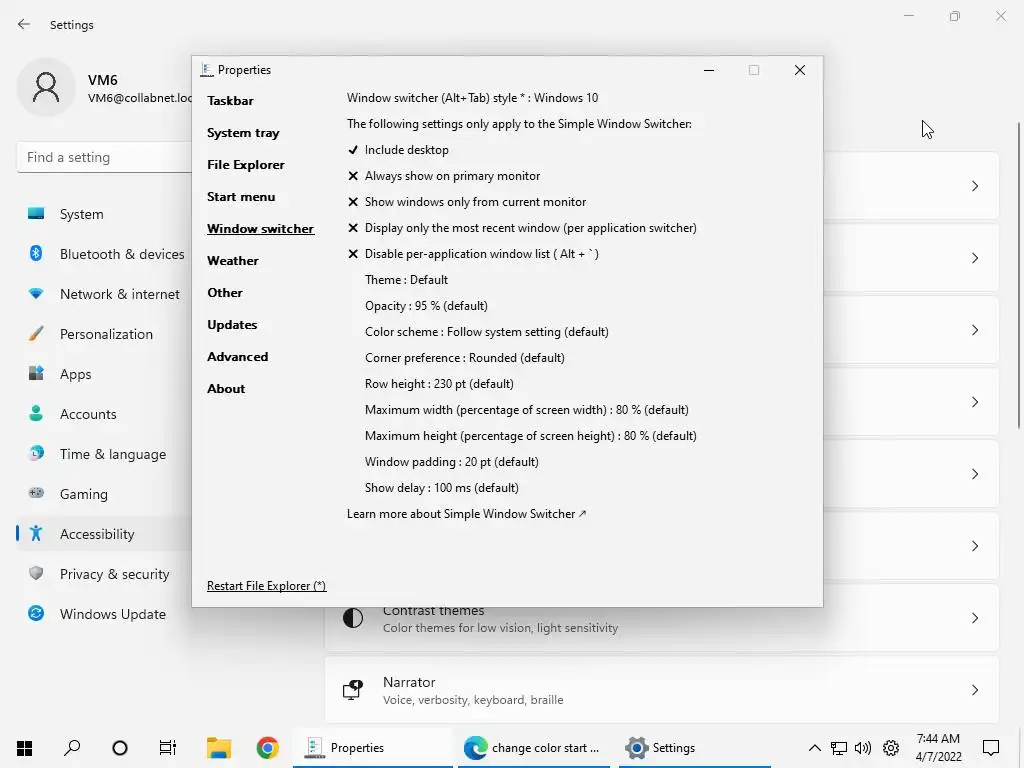The height and width of the screenshot is (768, 1024).
Task: Change Corner preference Rounded setting
Action: pos(464,358)
